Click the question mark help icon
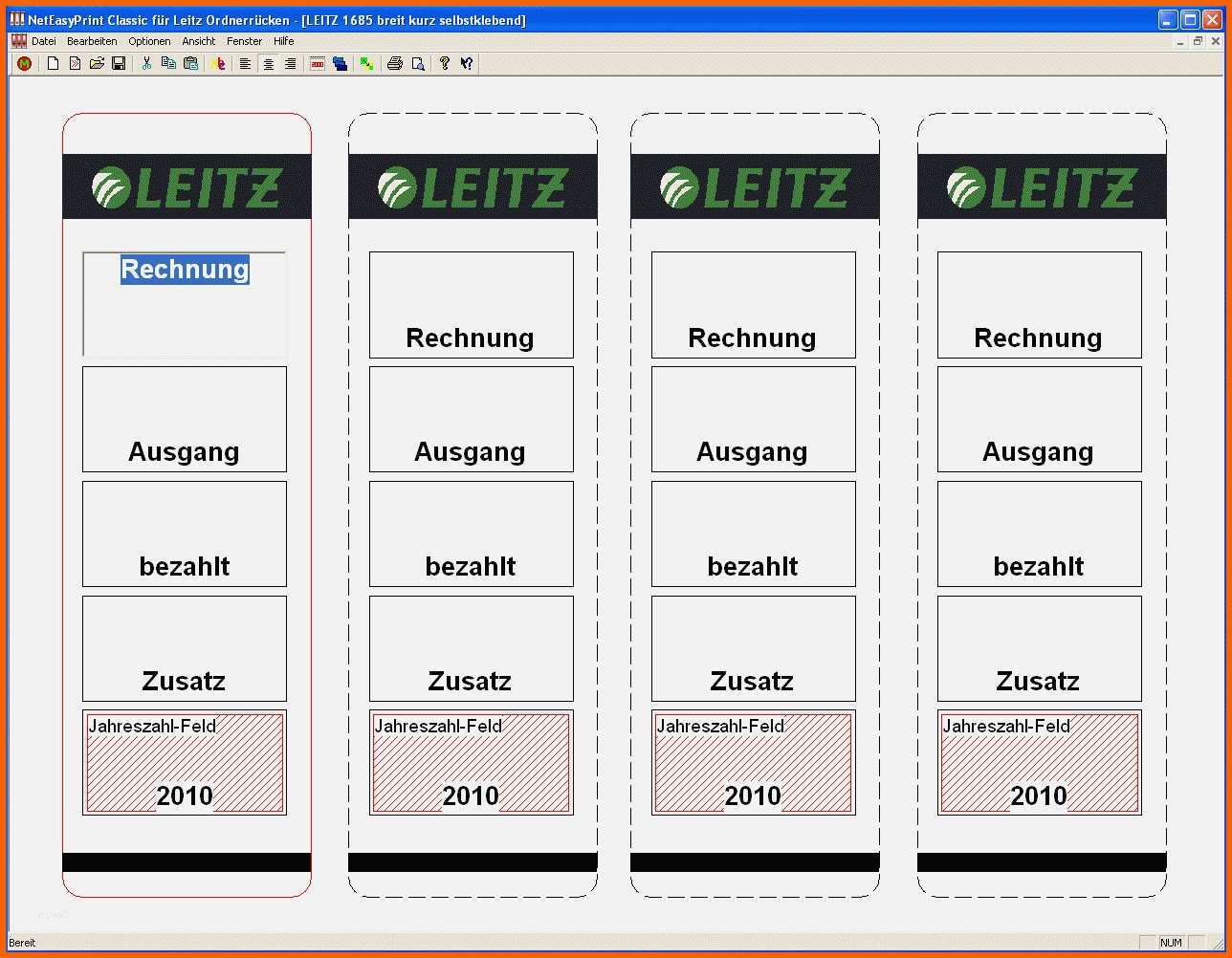1232x958 pixels. (445, 64)
